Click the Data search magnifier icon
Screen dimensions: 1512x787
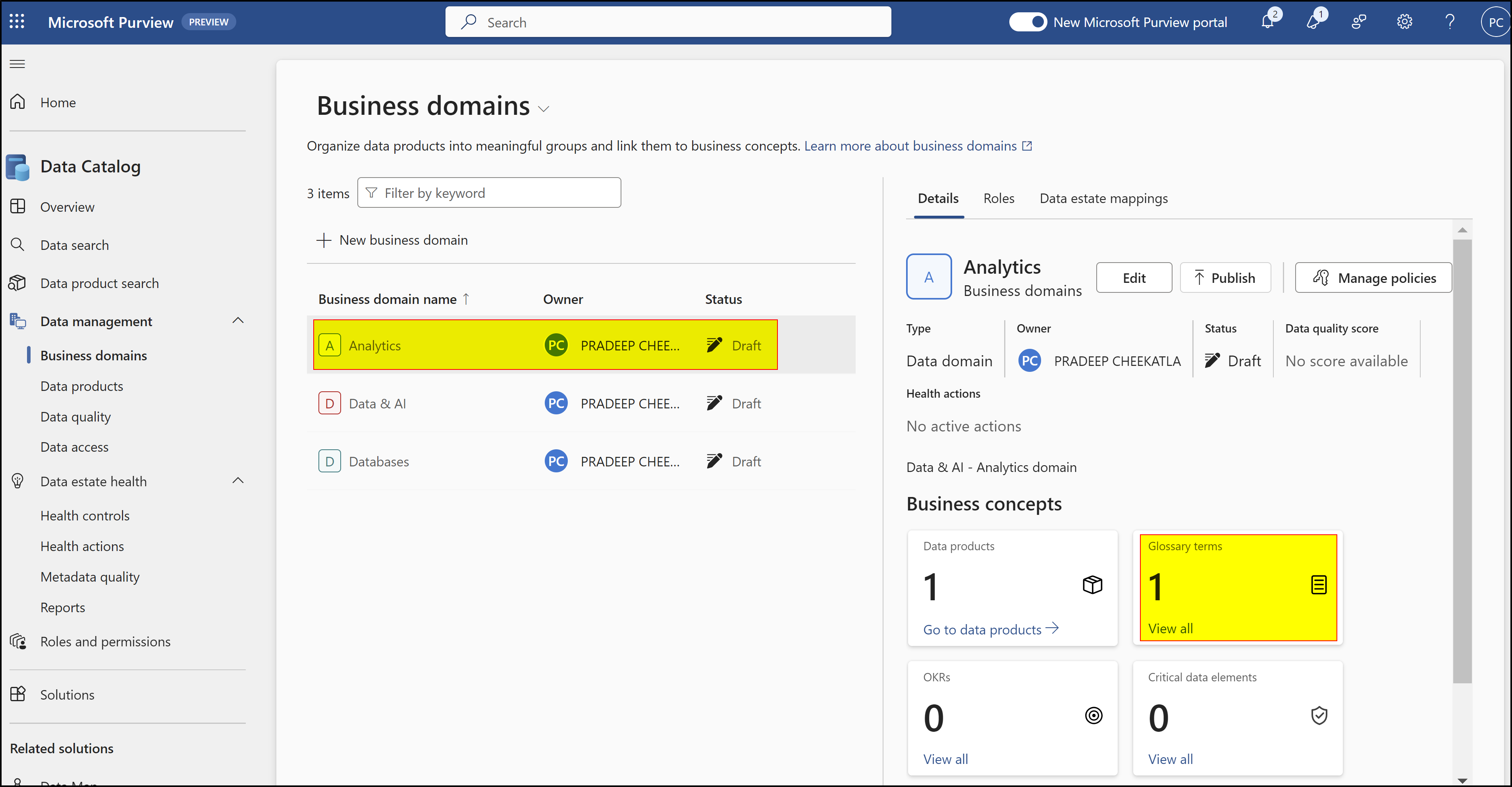(17, 244)
